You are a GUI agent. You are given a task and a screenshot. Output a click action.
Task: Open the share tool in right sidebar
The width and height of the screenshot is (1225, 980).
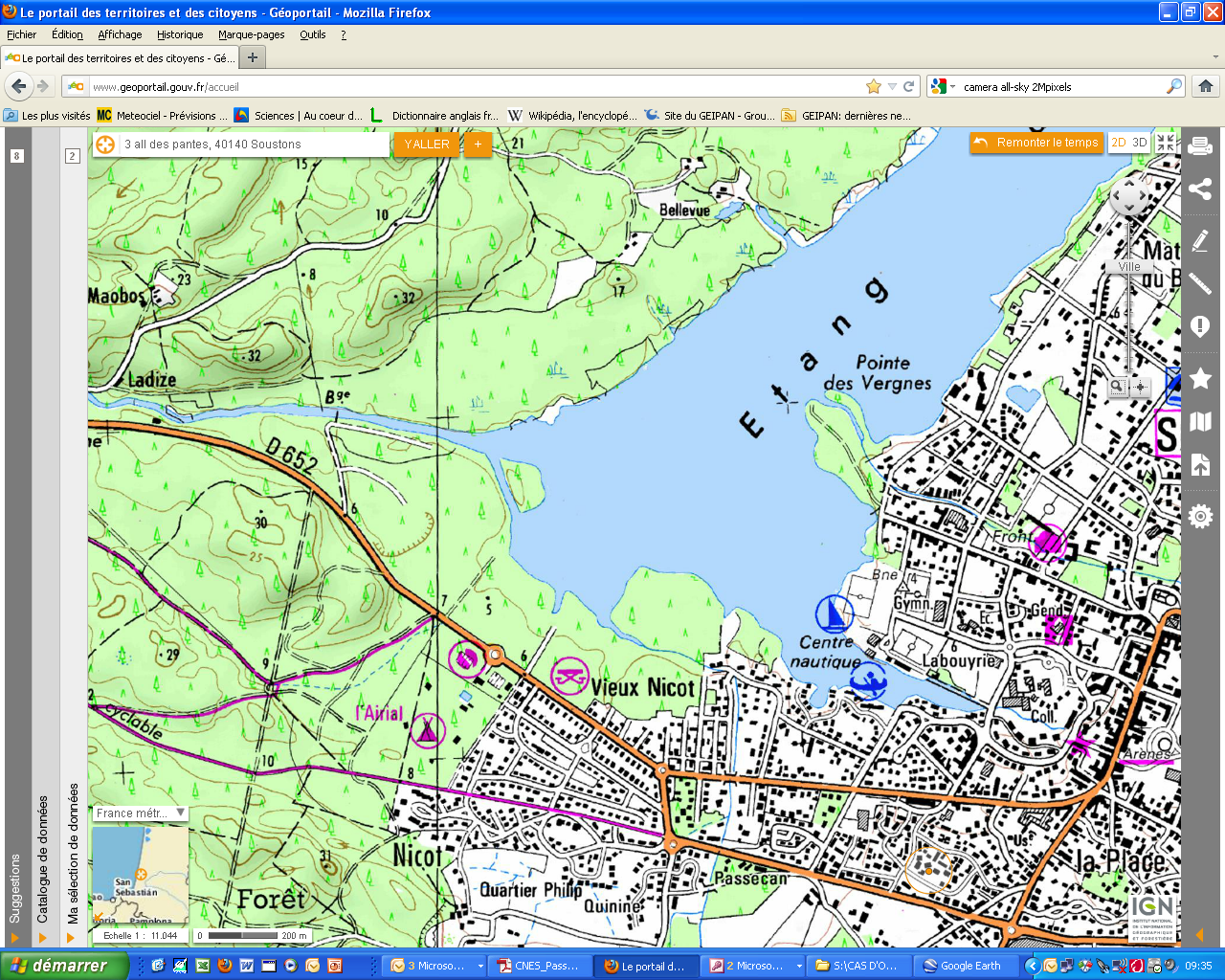[1200, 189]
